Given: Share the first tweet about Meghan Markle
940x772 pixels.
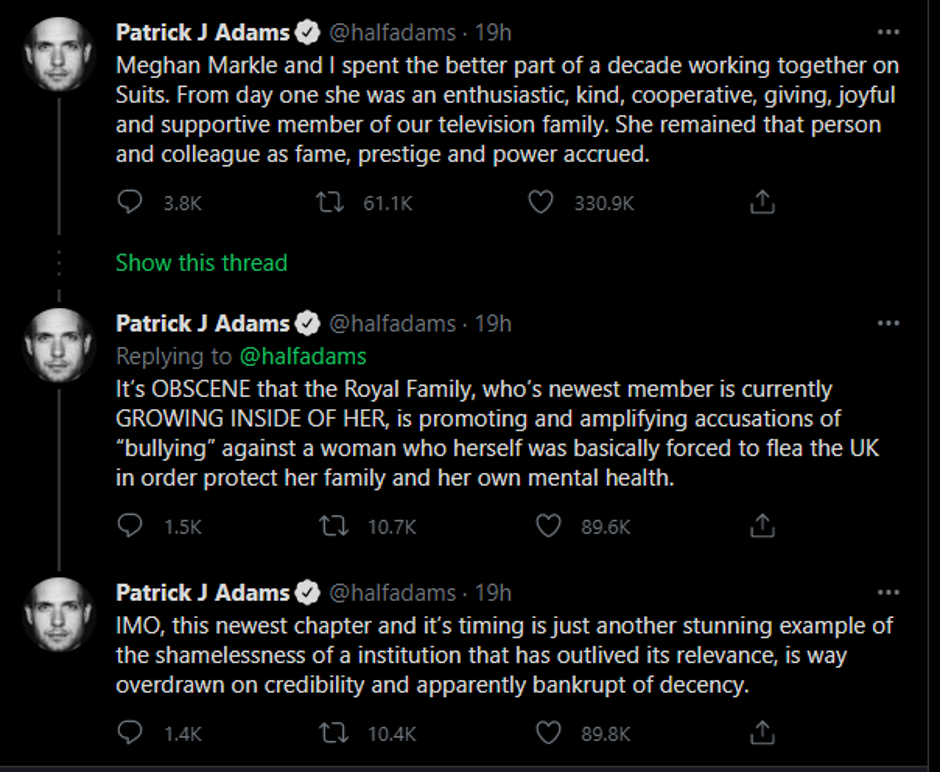Looking at the screenshot, I should (x=762, y=203).
